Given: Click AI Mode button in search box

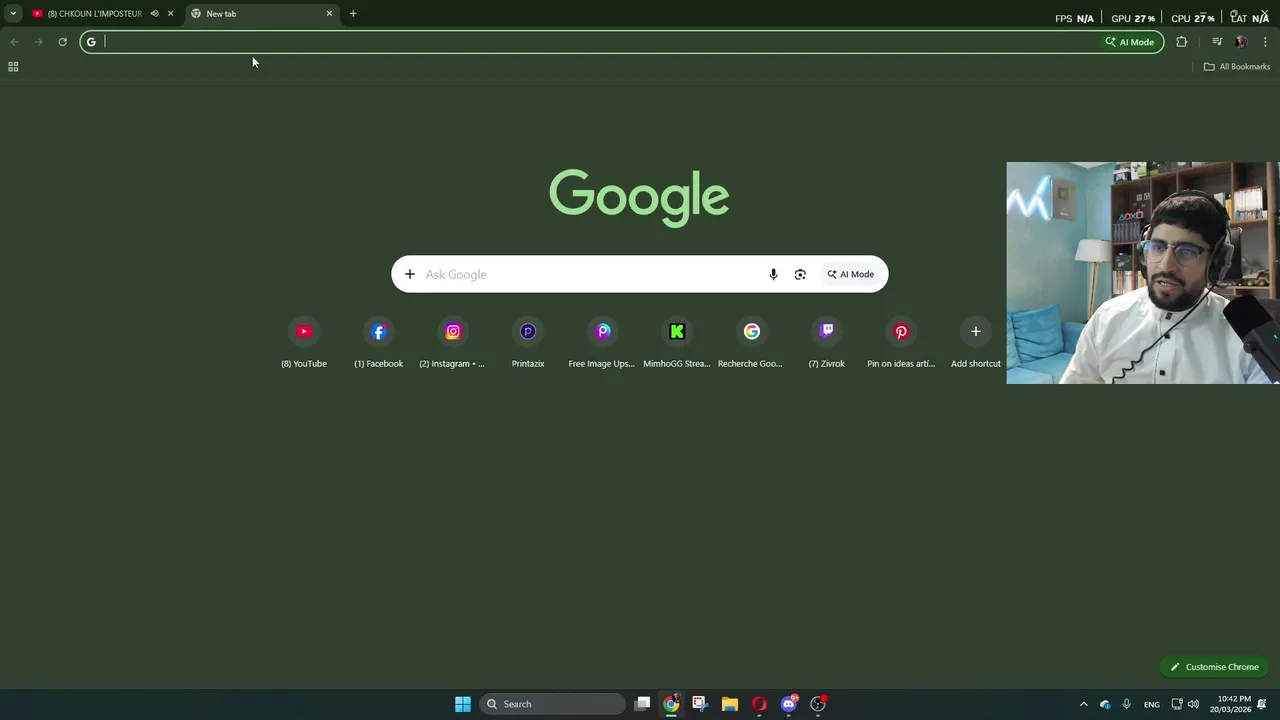Looking at the screenshot, I should [851, 274].
